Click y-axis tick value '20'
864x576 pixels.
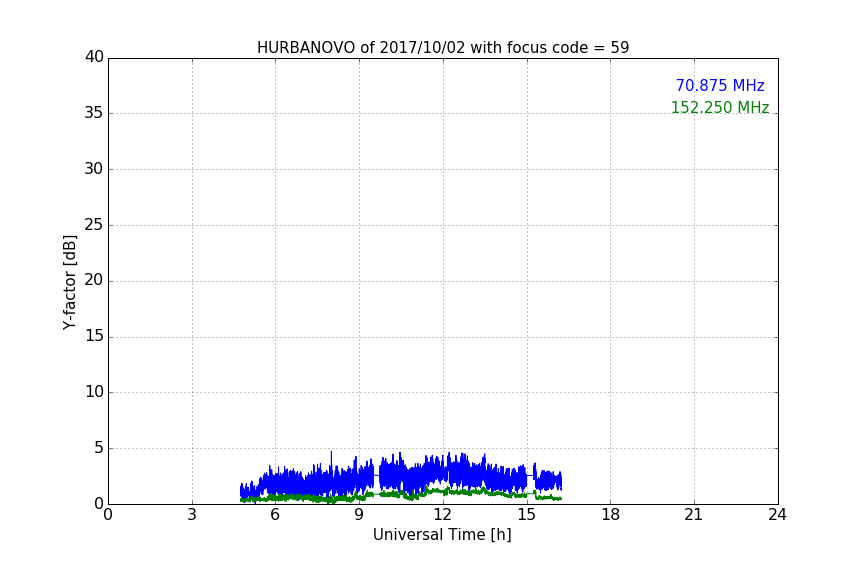pos(94,280)
